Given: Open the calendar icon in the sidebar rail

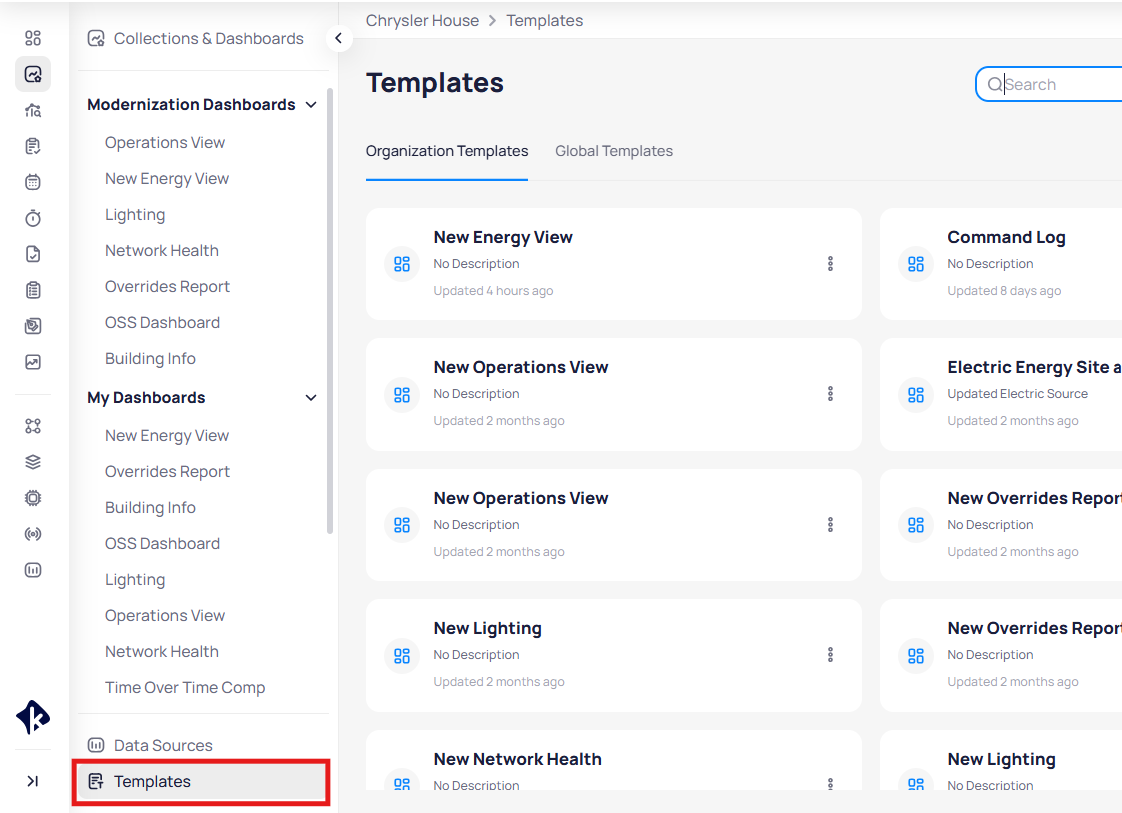Looking at the screenshot, I should tap(33, 182).
